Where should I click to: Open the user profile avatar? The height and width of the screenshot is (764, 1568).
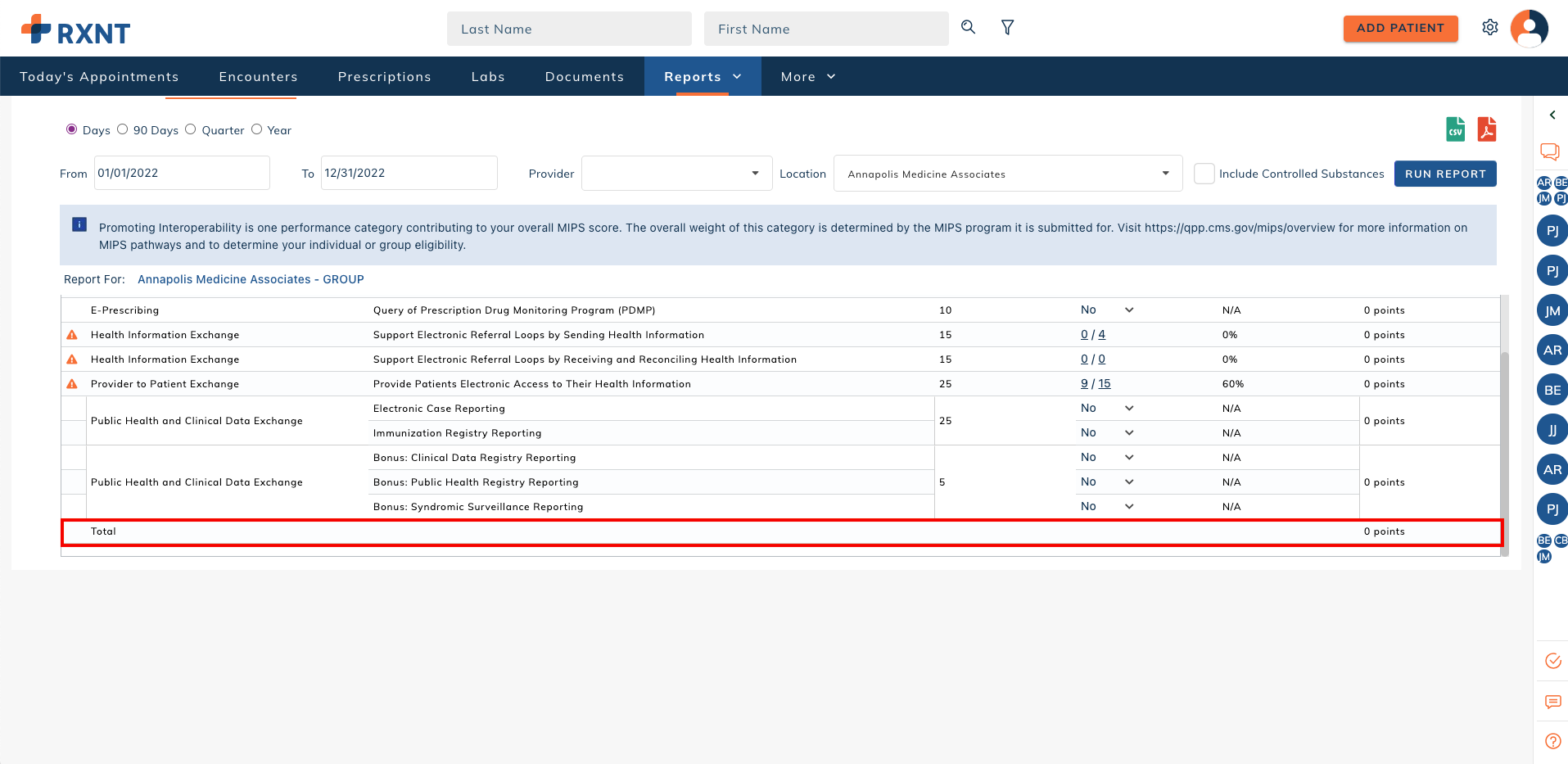click(x=1530, y=29)
